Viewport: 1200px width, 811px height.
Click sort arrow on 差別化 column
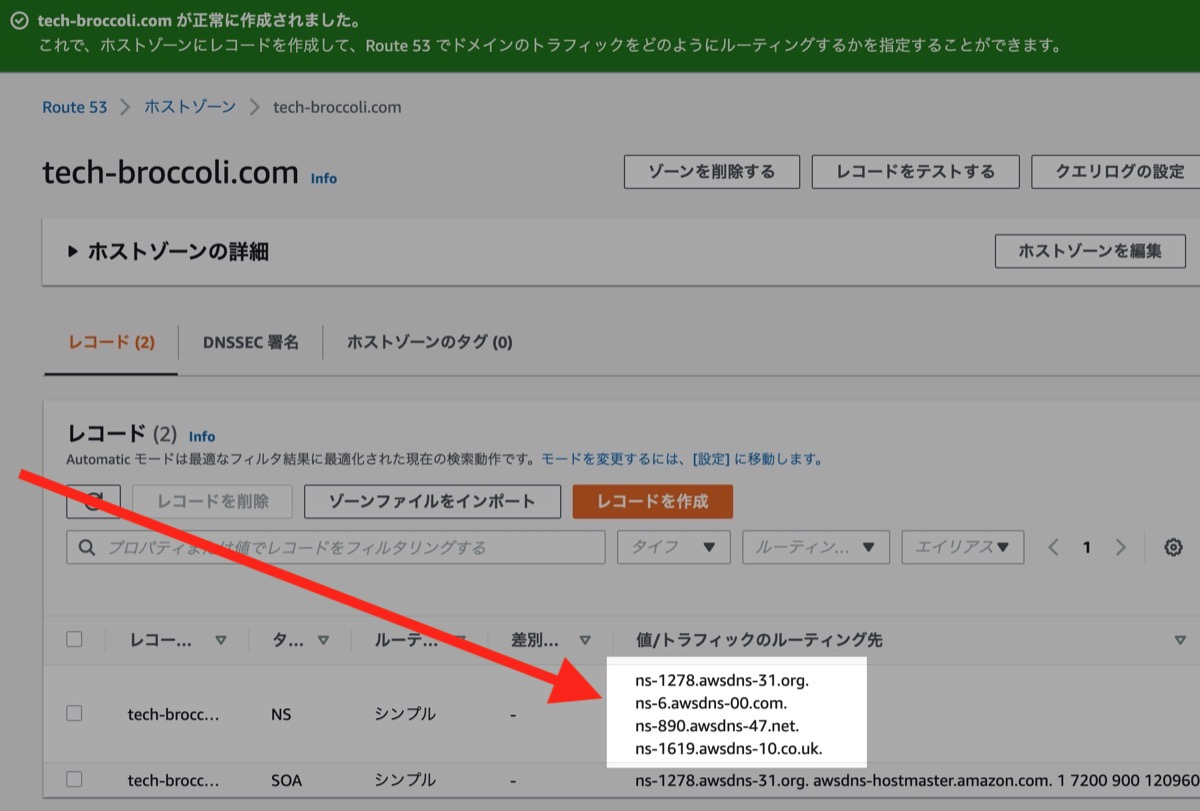[588, 639]
